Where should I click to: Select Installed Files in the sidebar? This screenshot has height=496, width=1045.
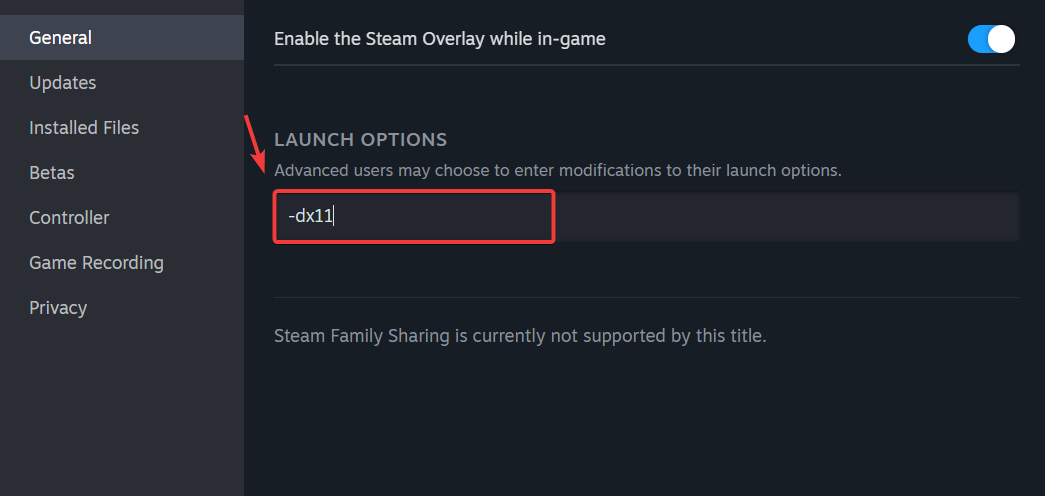[84, 128]
